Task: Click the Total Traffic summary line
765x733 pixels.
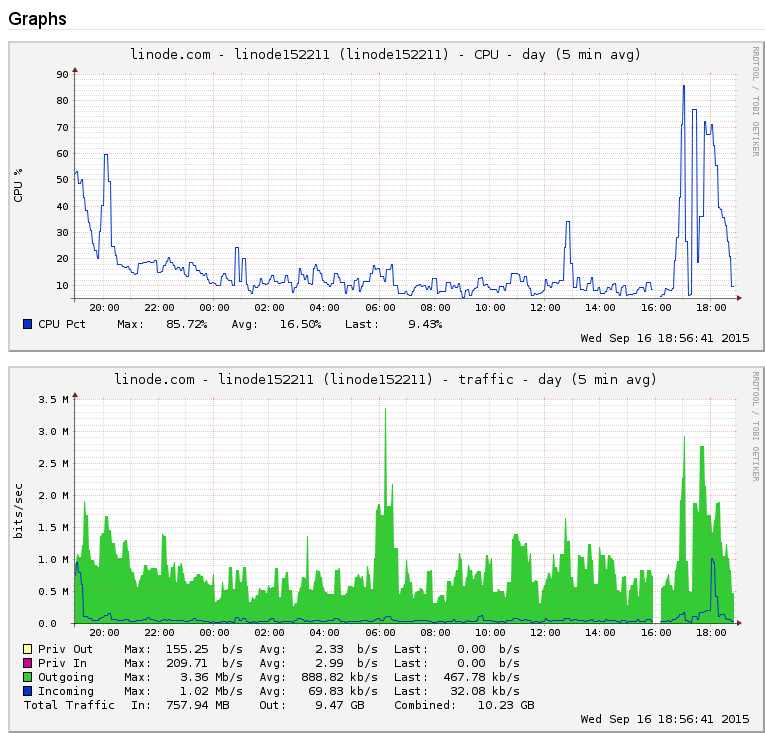Action: [280, 705]
